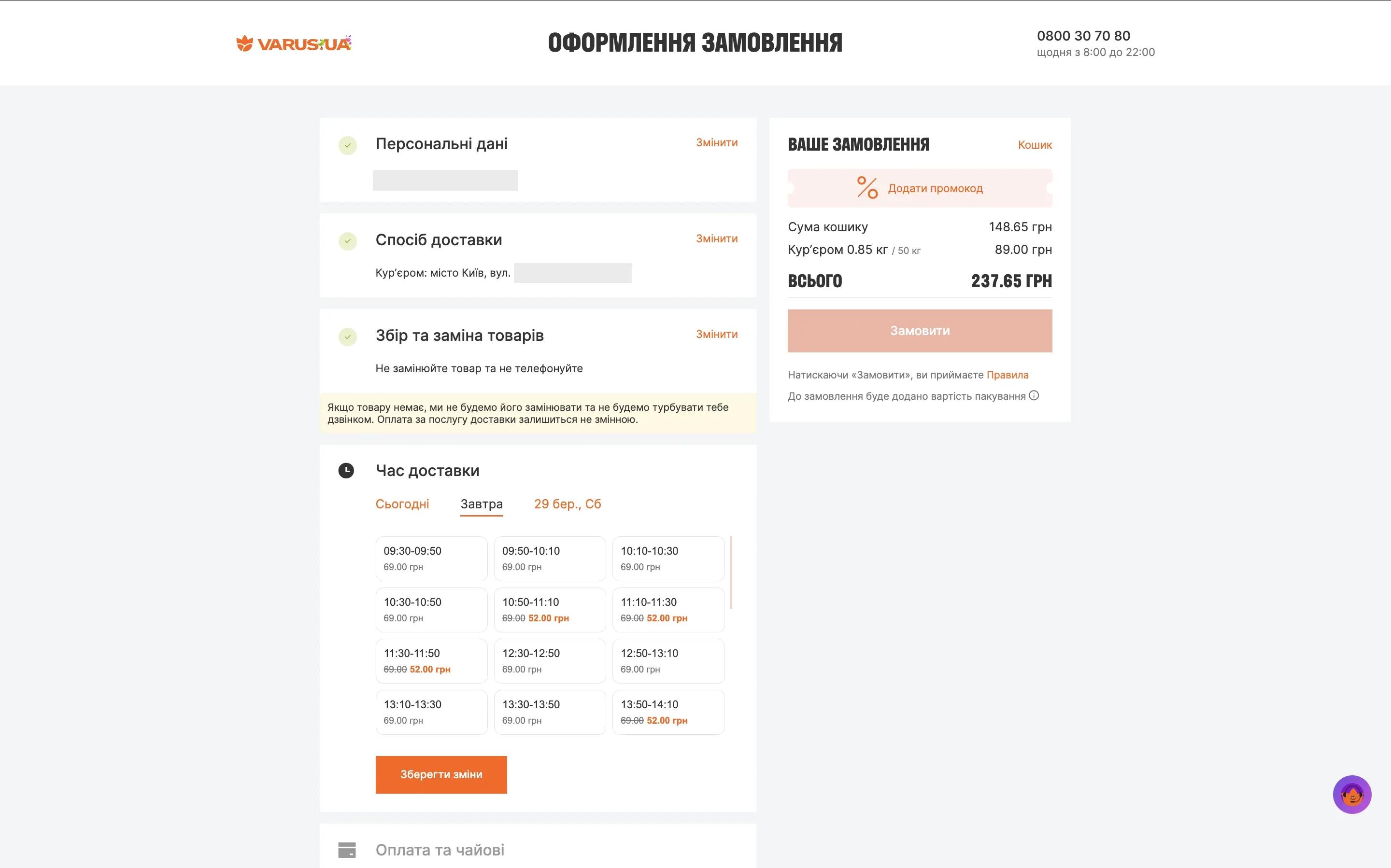
Task: Expand Спосіб доставки via Змінити
Action: point(716,238)
